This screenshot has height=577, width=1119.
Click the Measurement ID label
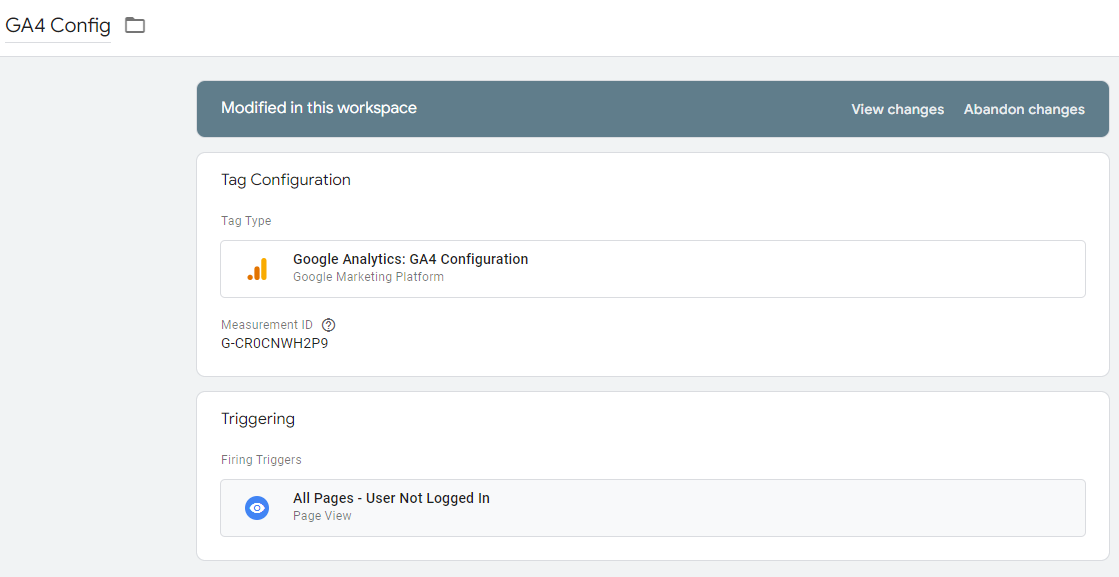pos(266,325)
